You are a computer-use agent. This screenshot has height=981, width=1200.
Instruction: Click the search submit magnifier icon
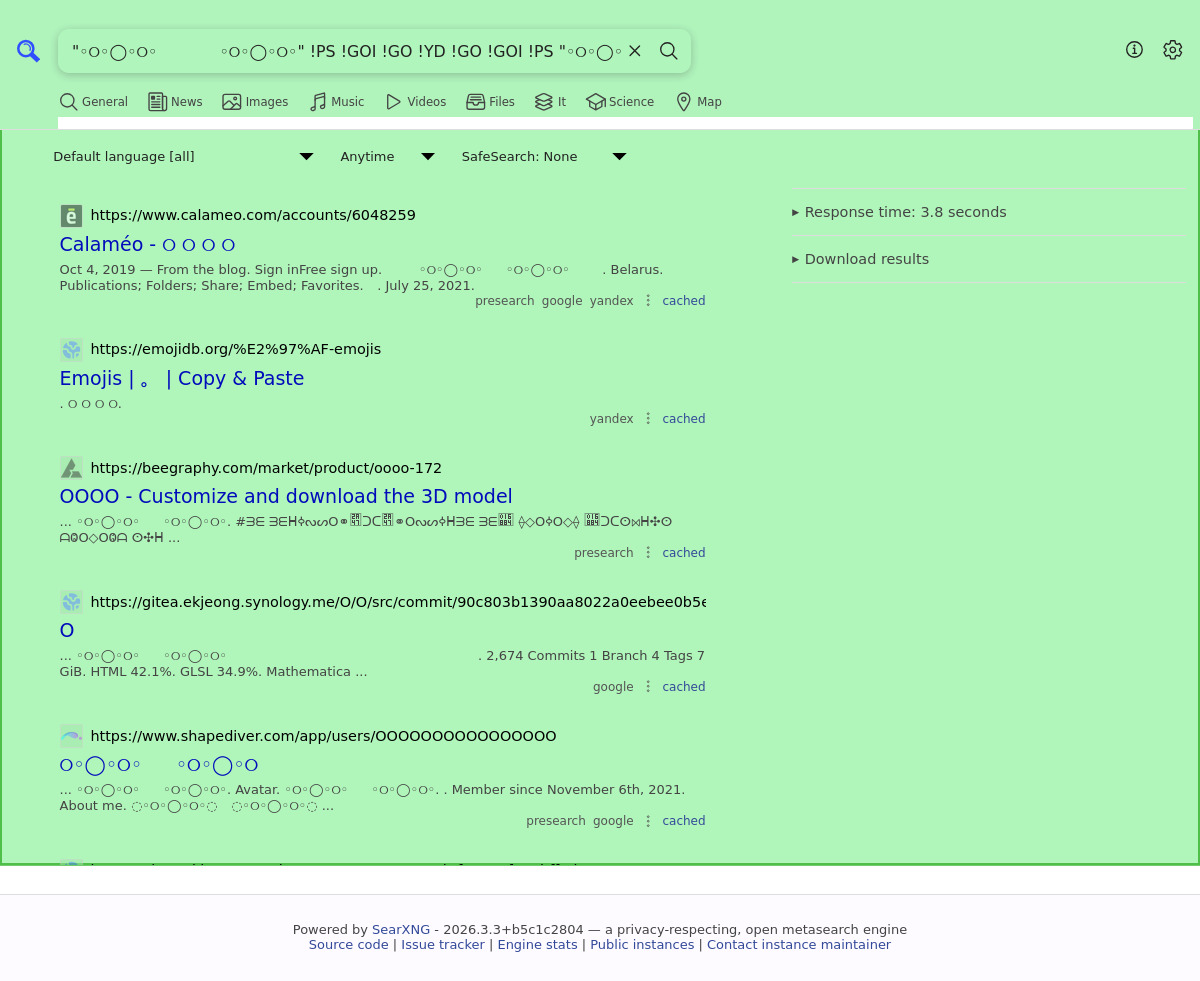coord(669,51)
